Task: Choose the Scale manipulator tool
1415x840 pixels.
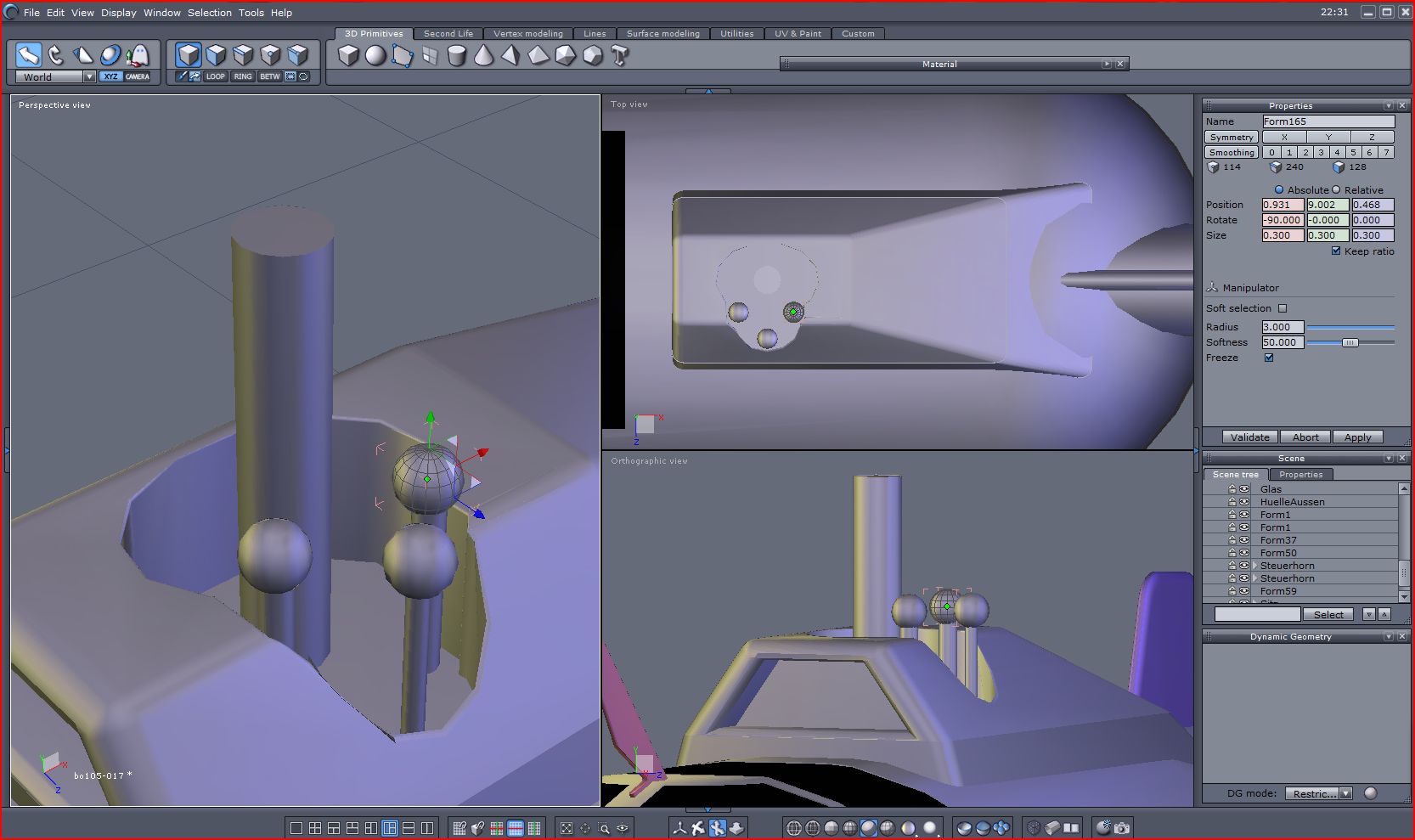Action: click(x=83, y=55)
